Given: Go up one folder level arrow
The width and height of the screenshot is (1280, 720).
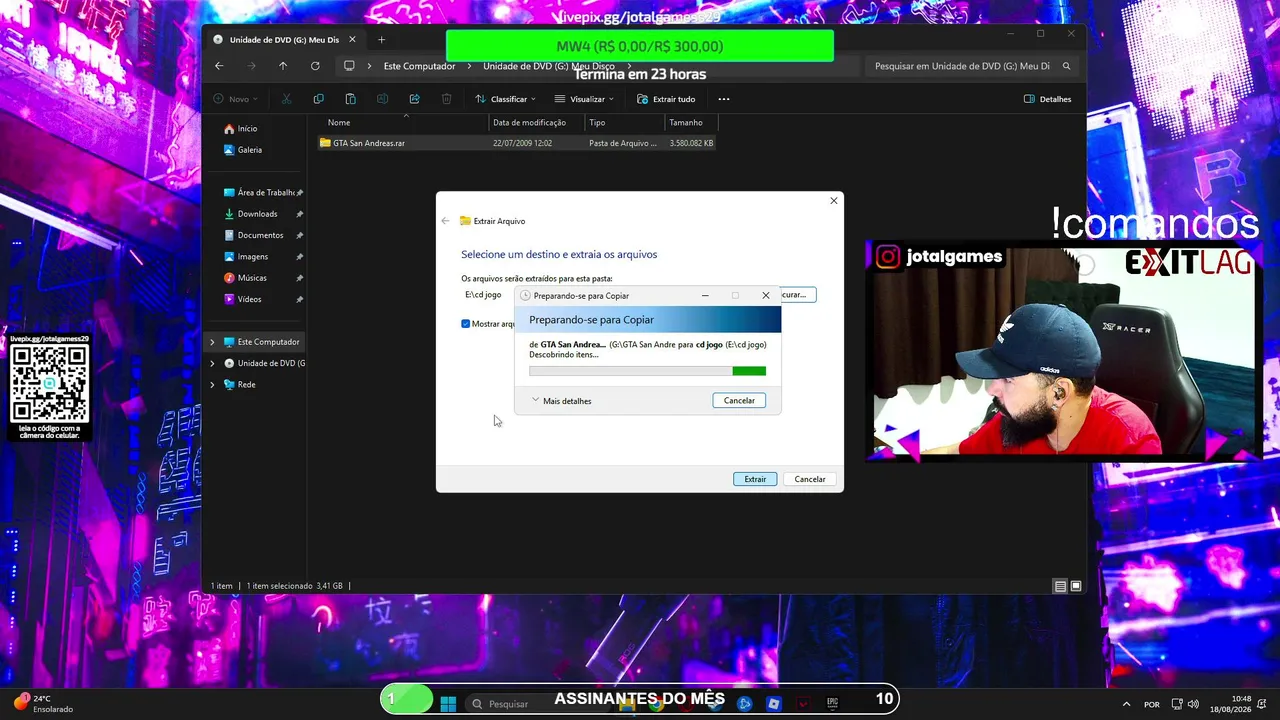Looking at the screenshot, I should 283,66.
